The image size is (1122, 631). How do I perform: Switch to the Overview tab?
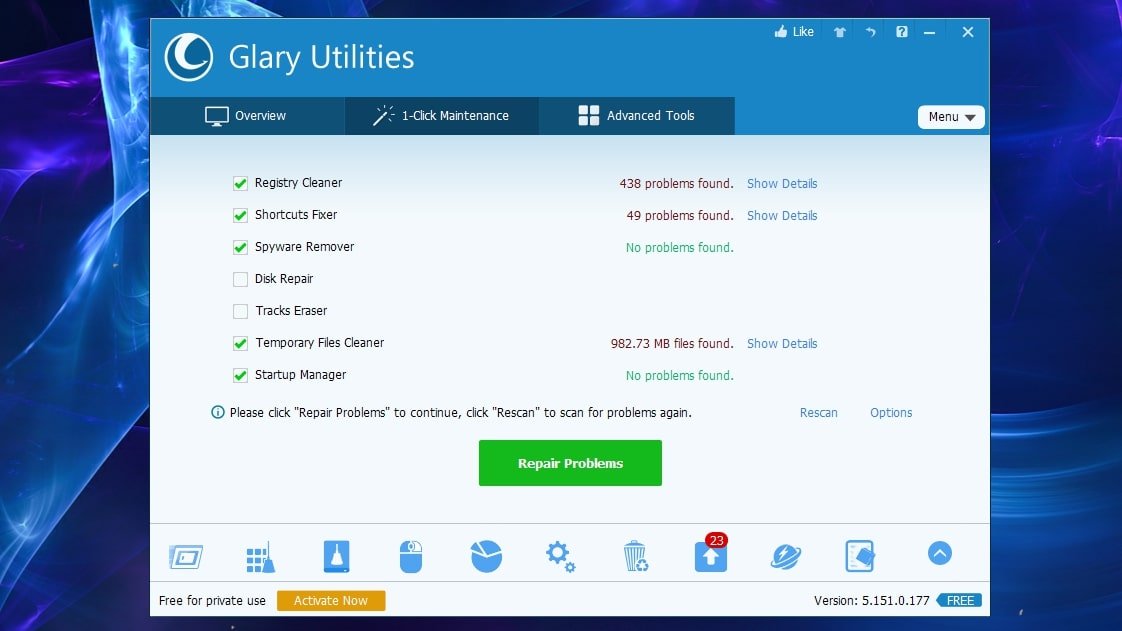click(x=247, y=116)
